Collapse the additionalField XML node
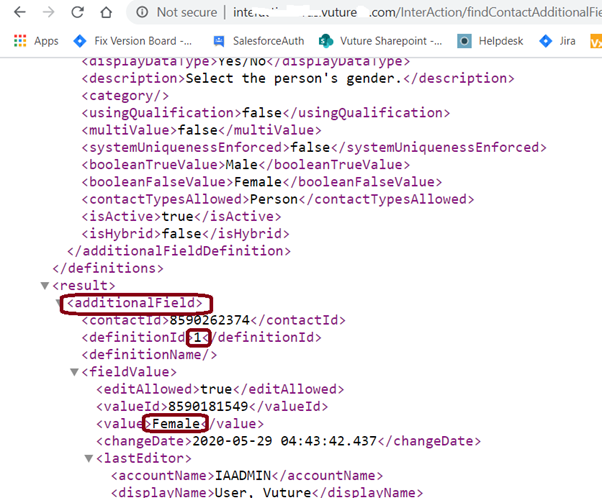 point(60,303)
